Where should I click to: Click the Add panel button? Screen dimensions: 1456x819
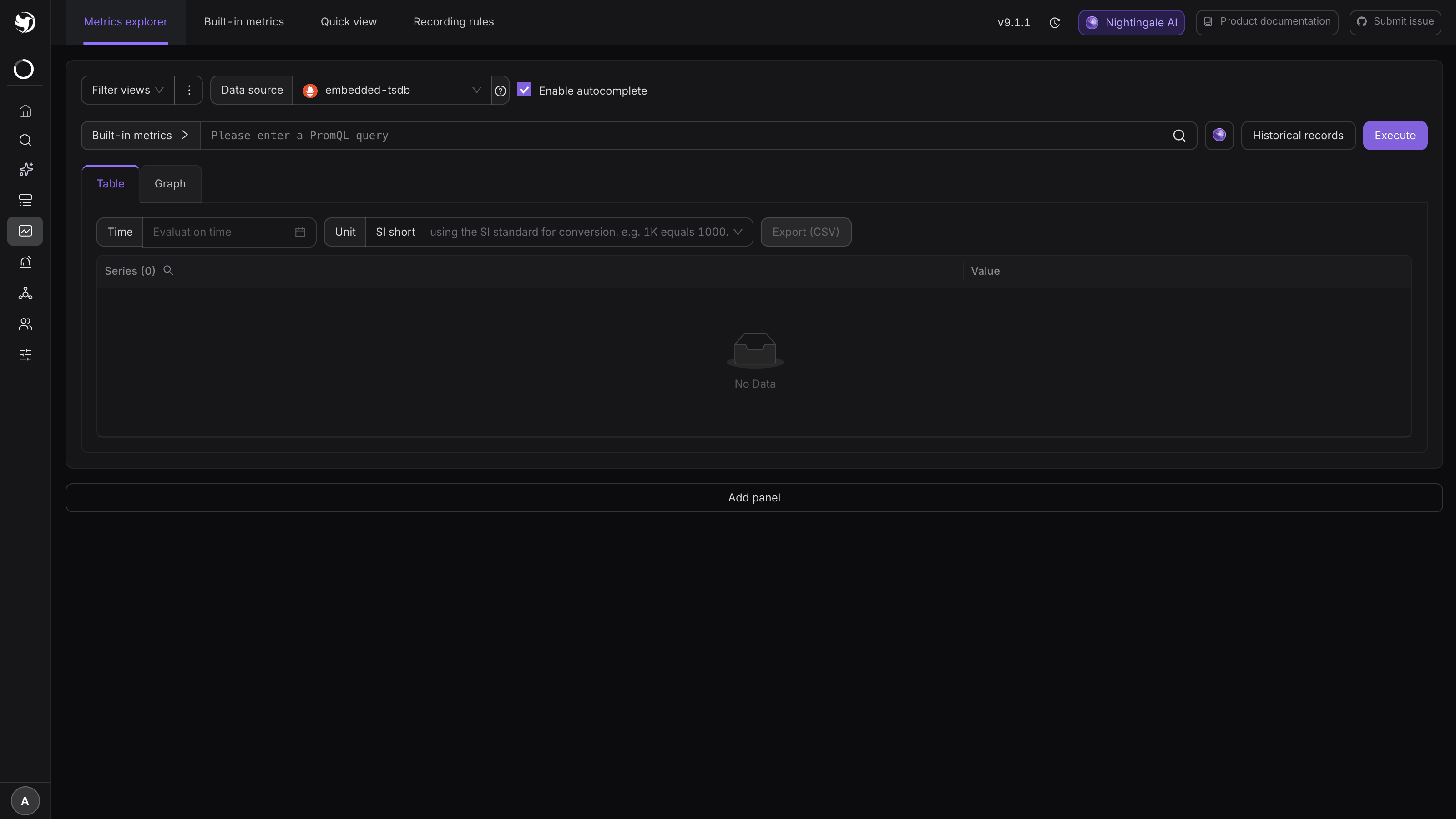754,498
